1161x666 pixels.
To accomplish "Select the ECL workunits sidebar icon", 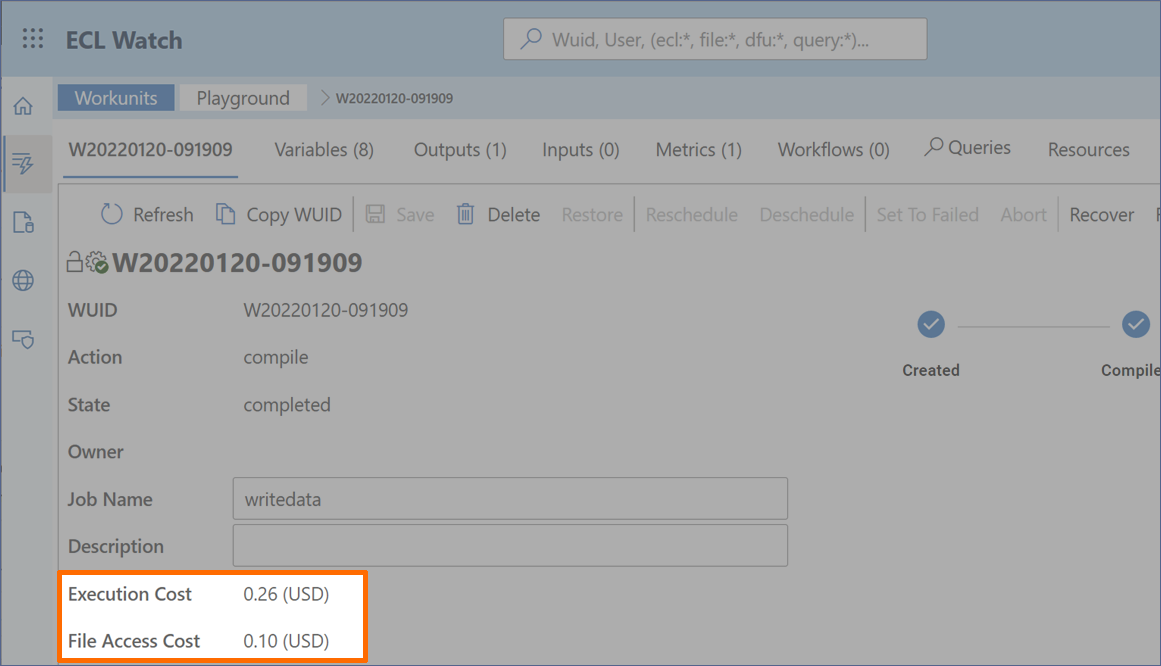I will point(23,164).
